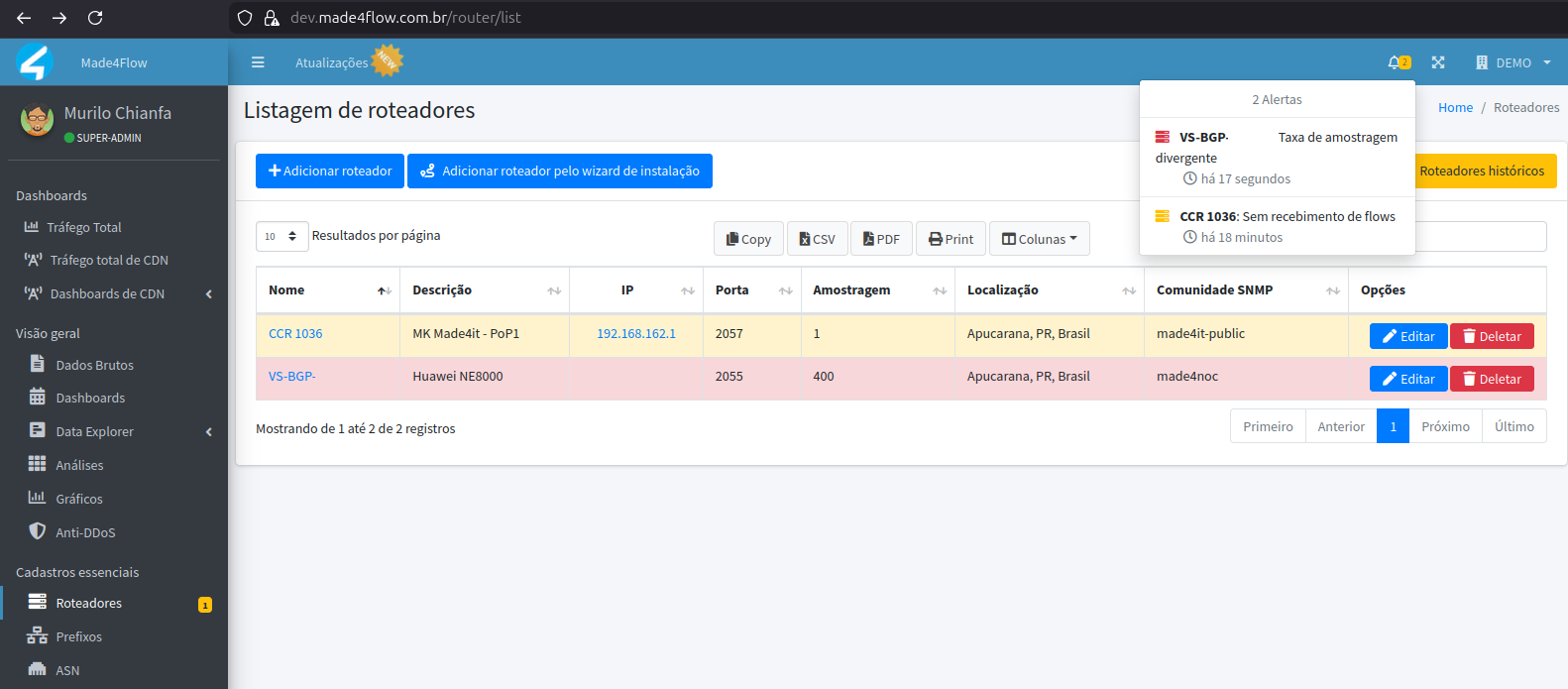The height and width of the screenshot is (689, 1568).
Task: Select Roteadores in the sidebar
Action: click(88, 603)
